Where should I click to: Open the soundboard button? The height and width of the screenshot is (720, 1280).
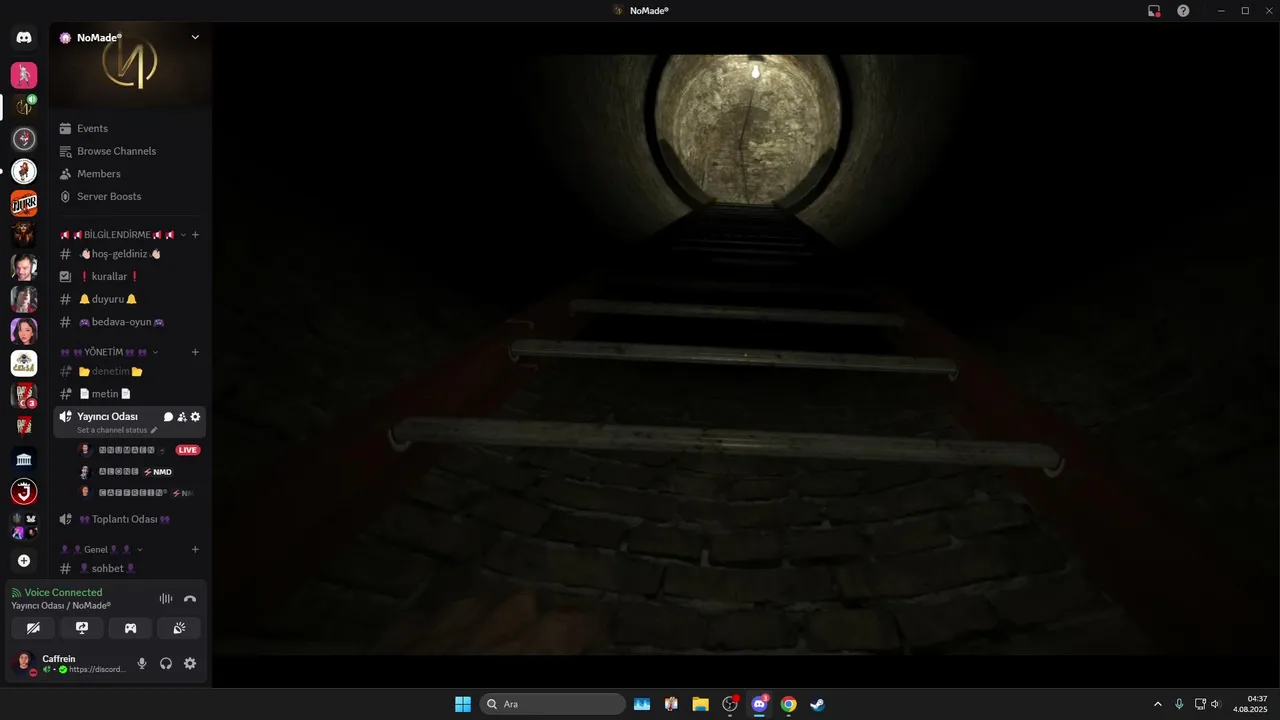click(179, 628)
